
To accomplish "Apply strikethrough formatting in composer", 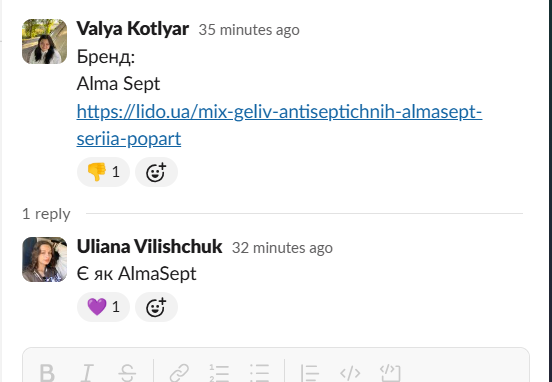I will pyautogui.click(x=127, y=372).
